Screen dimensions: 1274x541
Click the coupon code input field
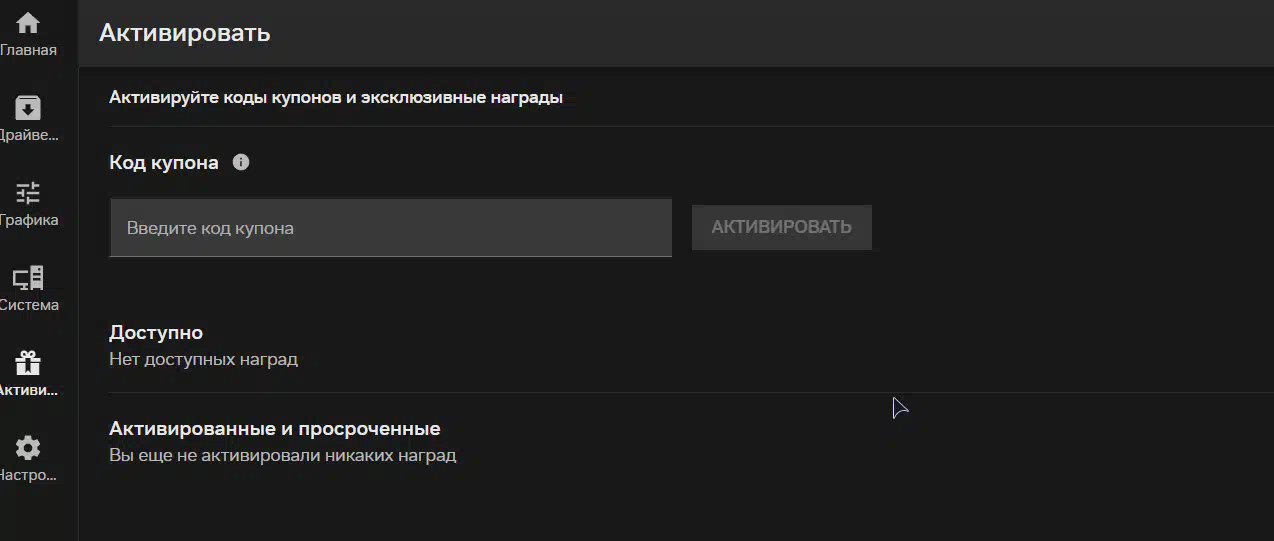[x=390, y=228]
